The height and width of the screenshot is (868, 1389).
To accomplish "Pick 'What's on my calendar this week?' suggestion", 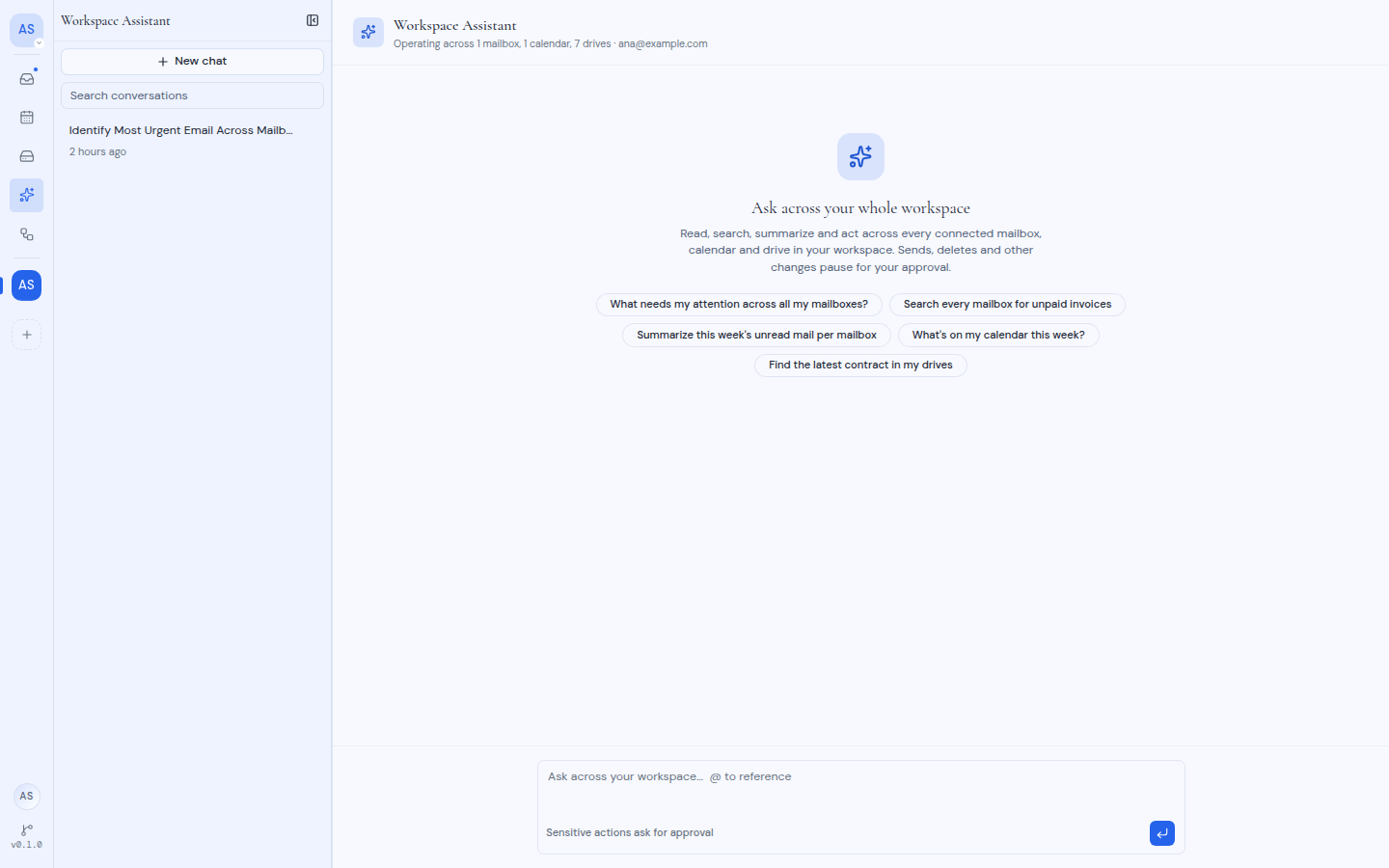I will 998,336.
